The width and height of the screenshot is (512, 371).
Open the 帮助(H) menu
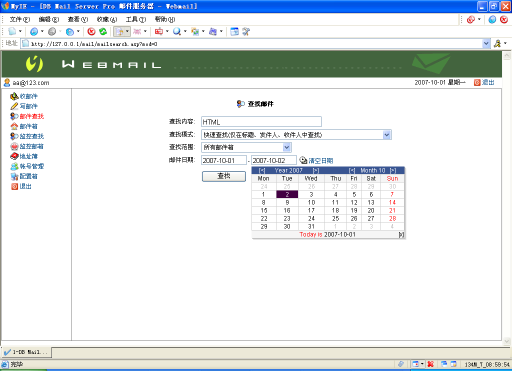(165, 19)
